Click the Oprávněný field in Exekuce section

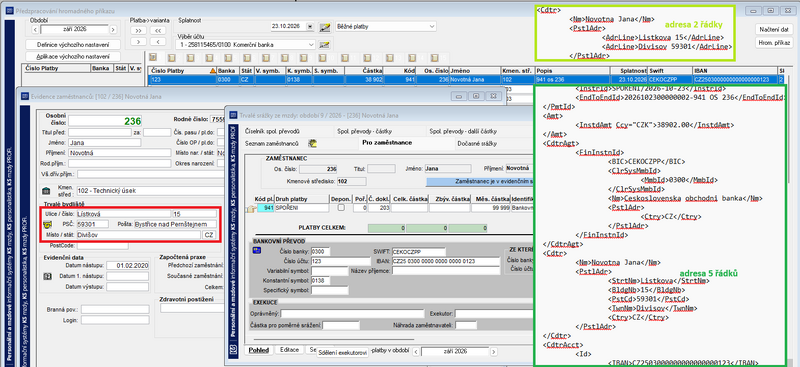(353, 313)
